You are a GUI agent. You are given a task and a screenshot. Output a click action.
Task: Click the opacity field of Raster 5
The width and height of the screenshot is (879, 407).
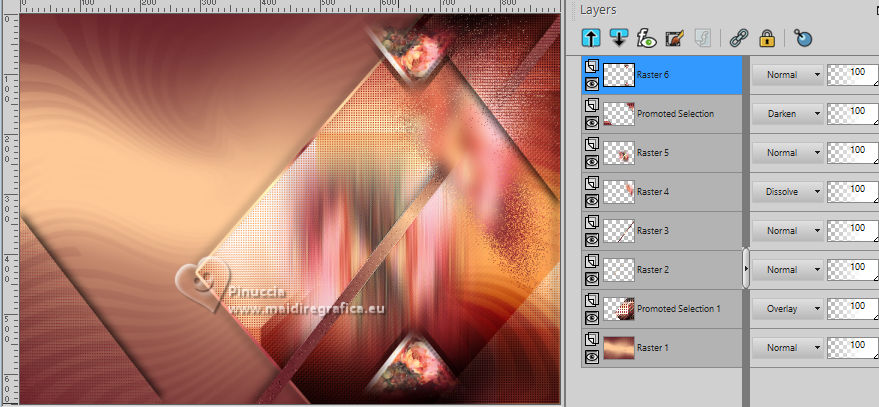(x=853, y=152)
